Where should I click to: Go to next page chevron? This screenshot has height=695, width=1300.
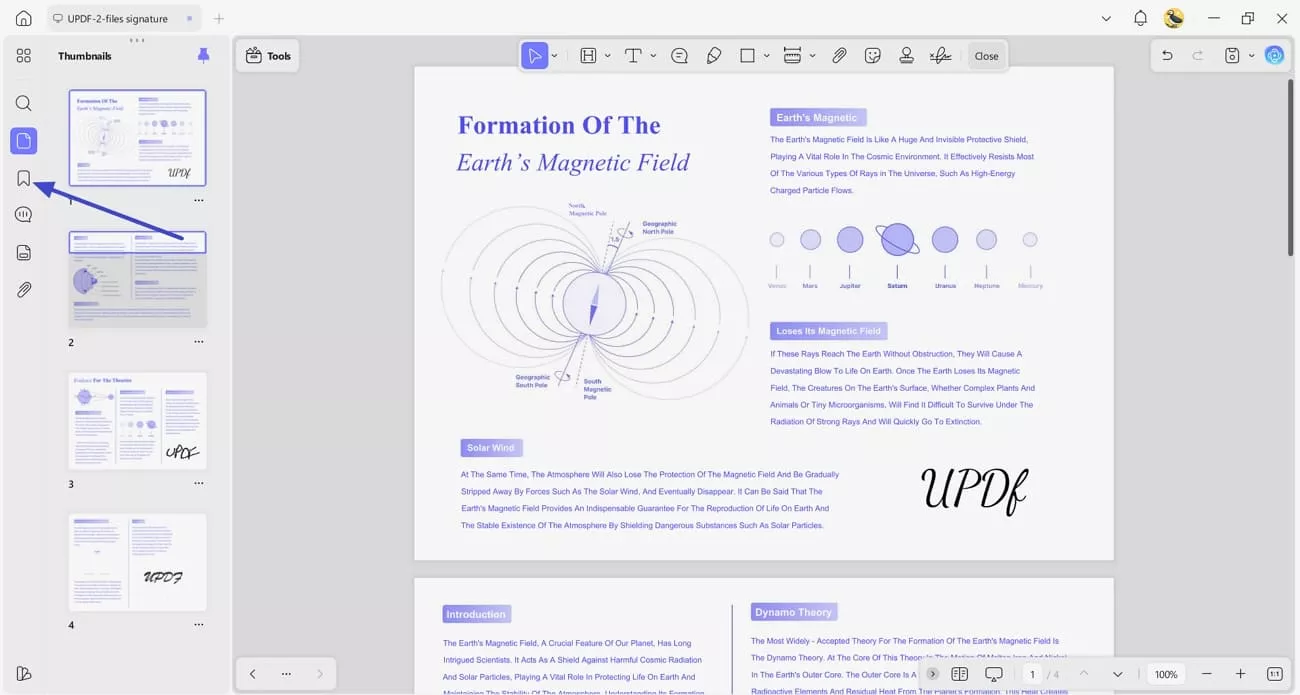pos(1118,674)
